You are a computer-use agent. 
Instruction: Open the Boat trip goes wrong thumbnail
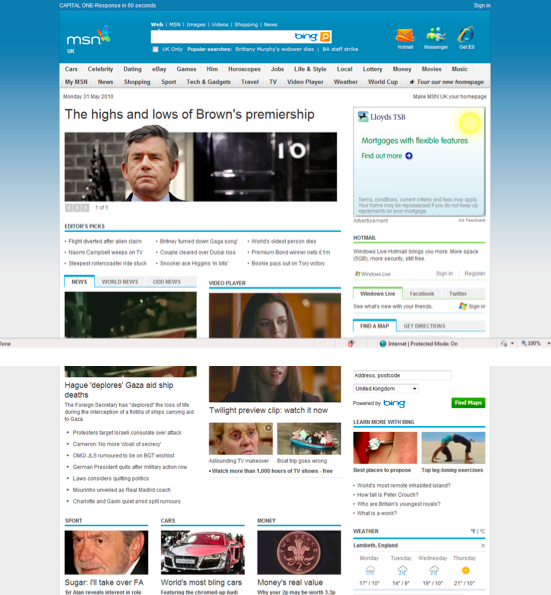pyautogui.click(x=309, y=439)
